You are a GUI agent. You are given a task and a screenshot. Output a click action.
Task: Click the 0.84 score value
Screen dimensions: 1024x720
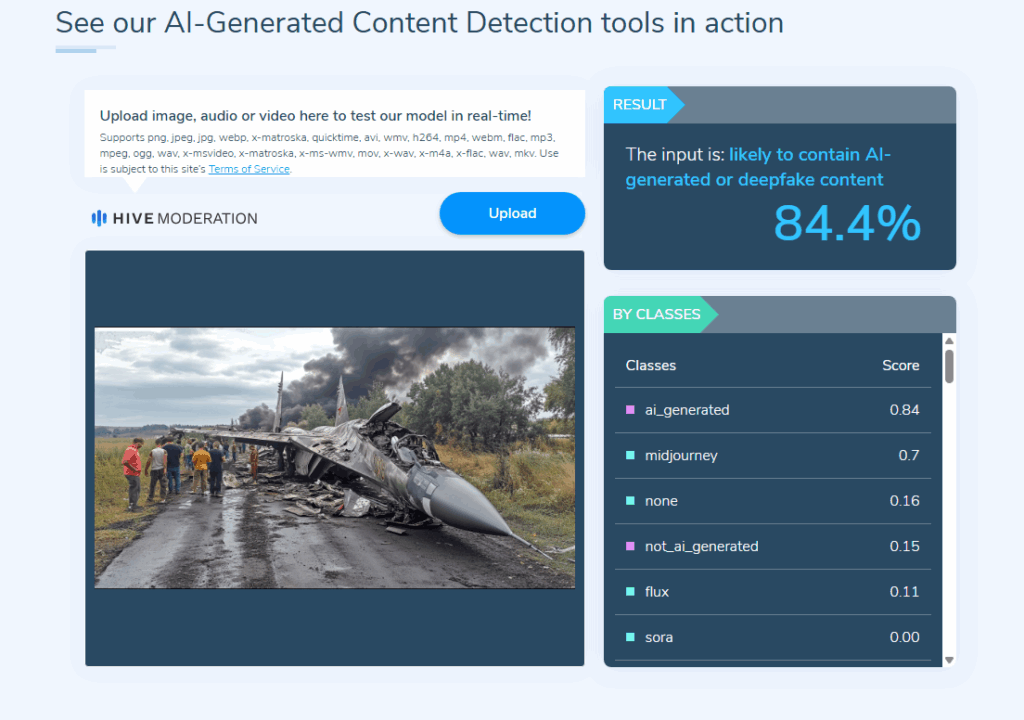tap(904, 410)
